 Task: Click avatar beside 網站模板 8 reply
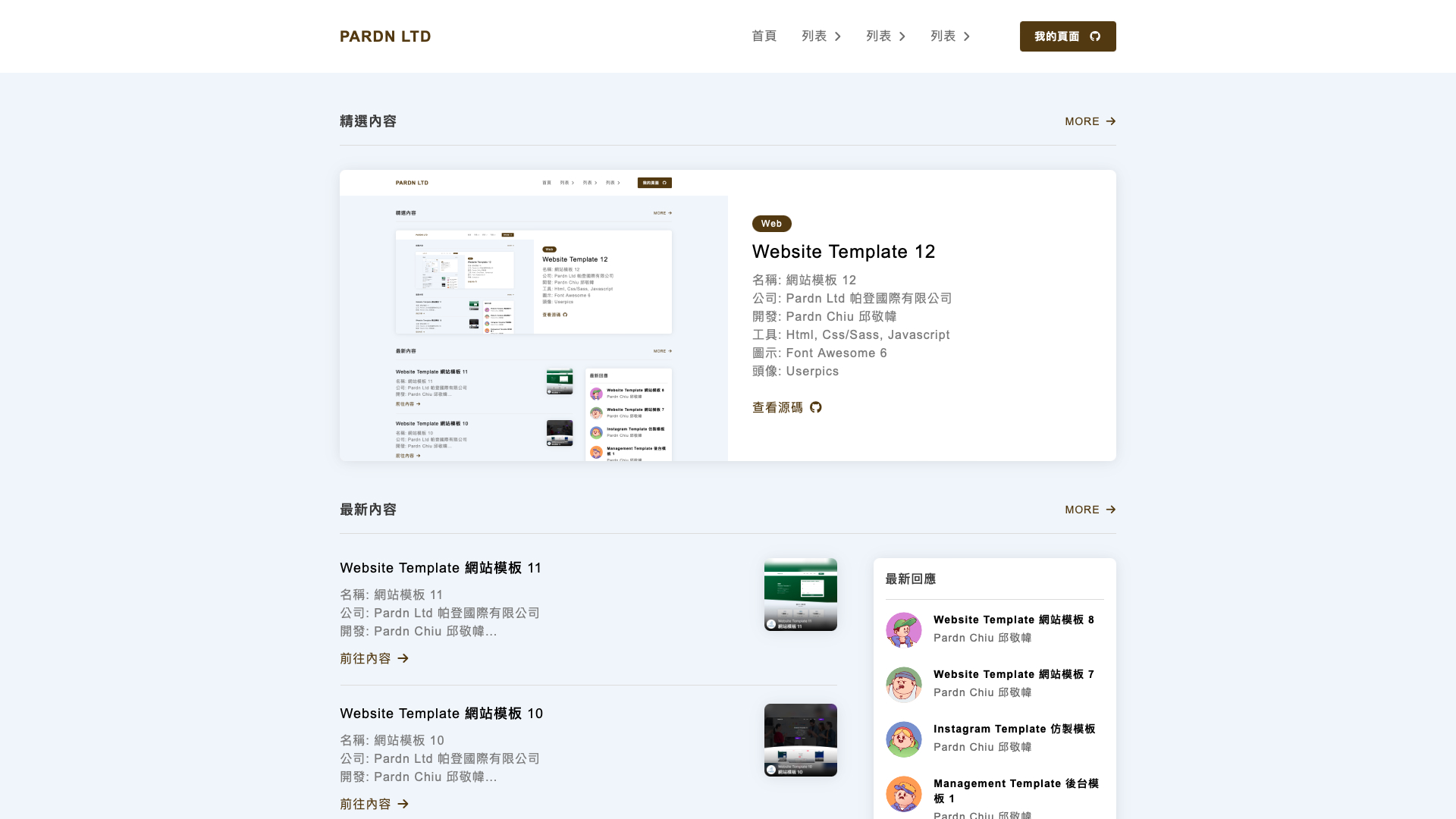click(x=904, y=629)
